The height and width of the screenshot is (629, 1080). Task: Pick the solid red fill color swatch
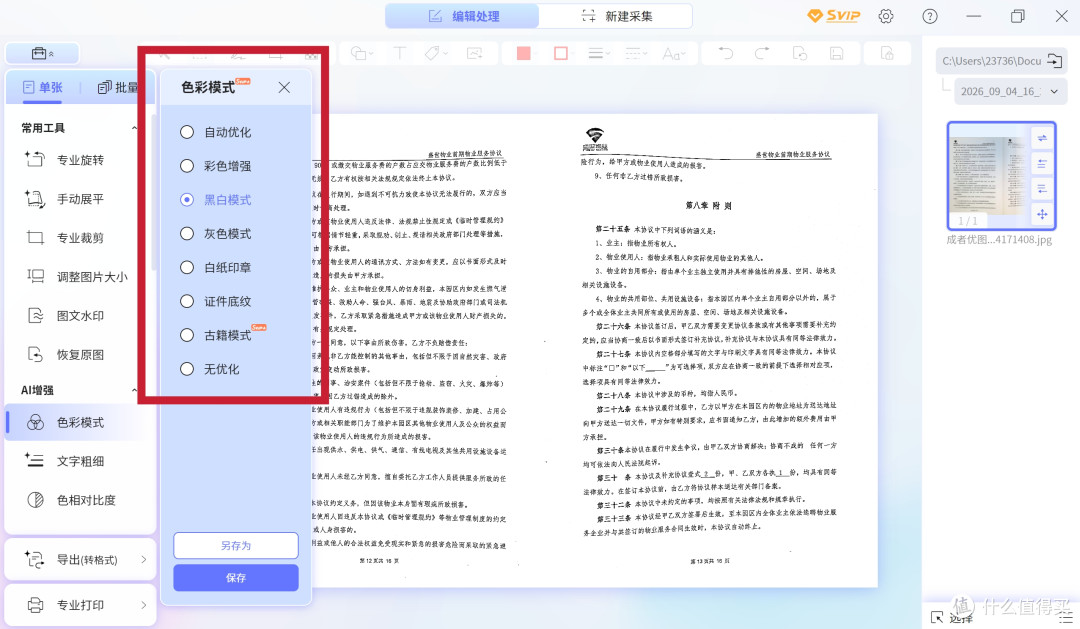pyautogui.click(x=523, y=54)
